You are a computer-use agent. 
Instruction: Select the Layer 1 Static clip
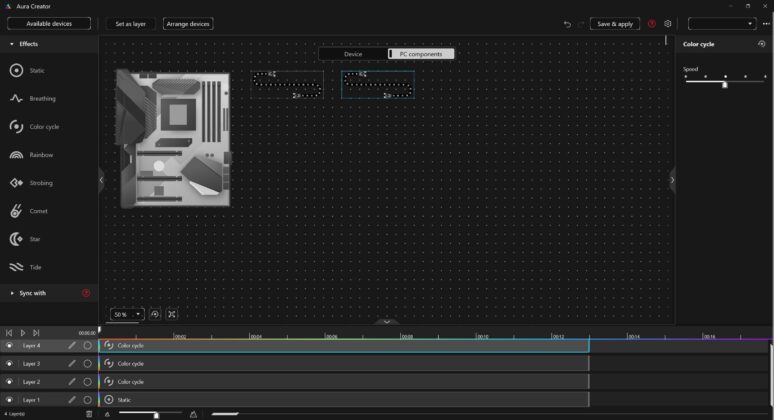(344, 400)
